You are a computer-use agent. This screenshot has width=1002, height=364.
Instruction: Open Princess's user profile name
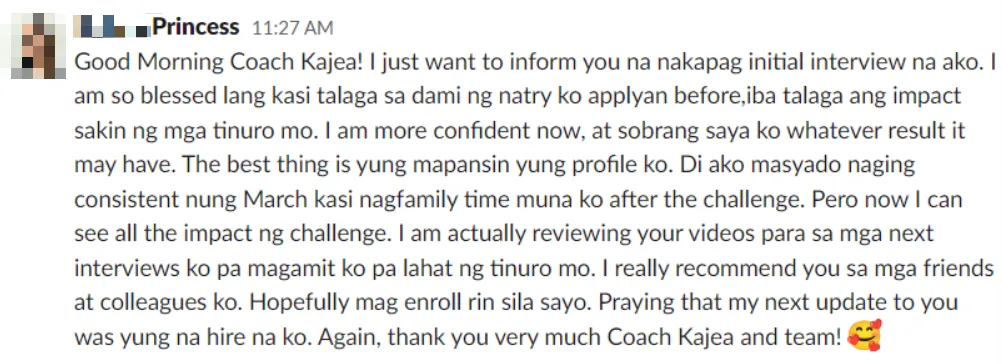pyautogui.click(x=196, y=27)
